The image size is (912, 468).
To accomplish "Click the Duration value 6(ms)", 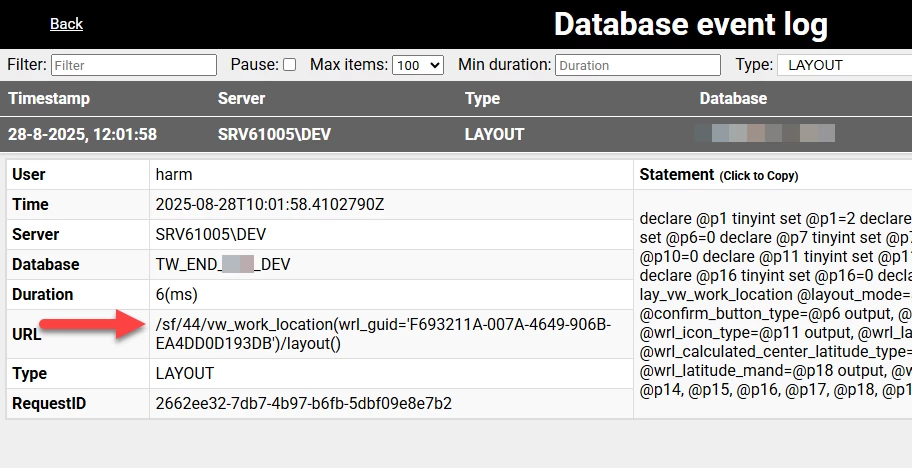I will 177,294.
